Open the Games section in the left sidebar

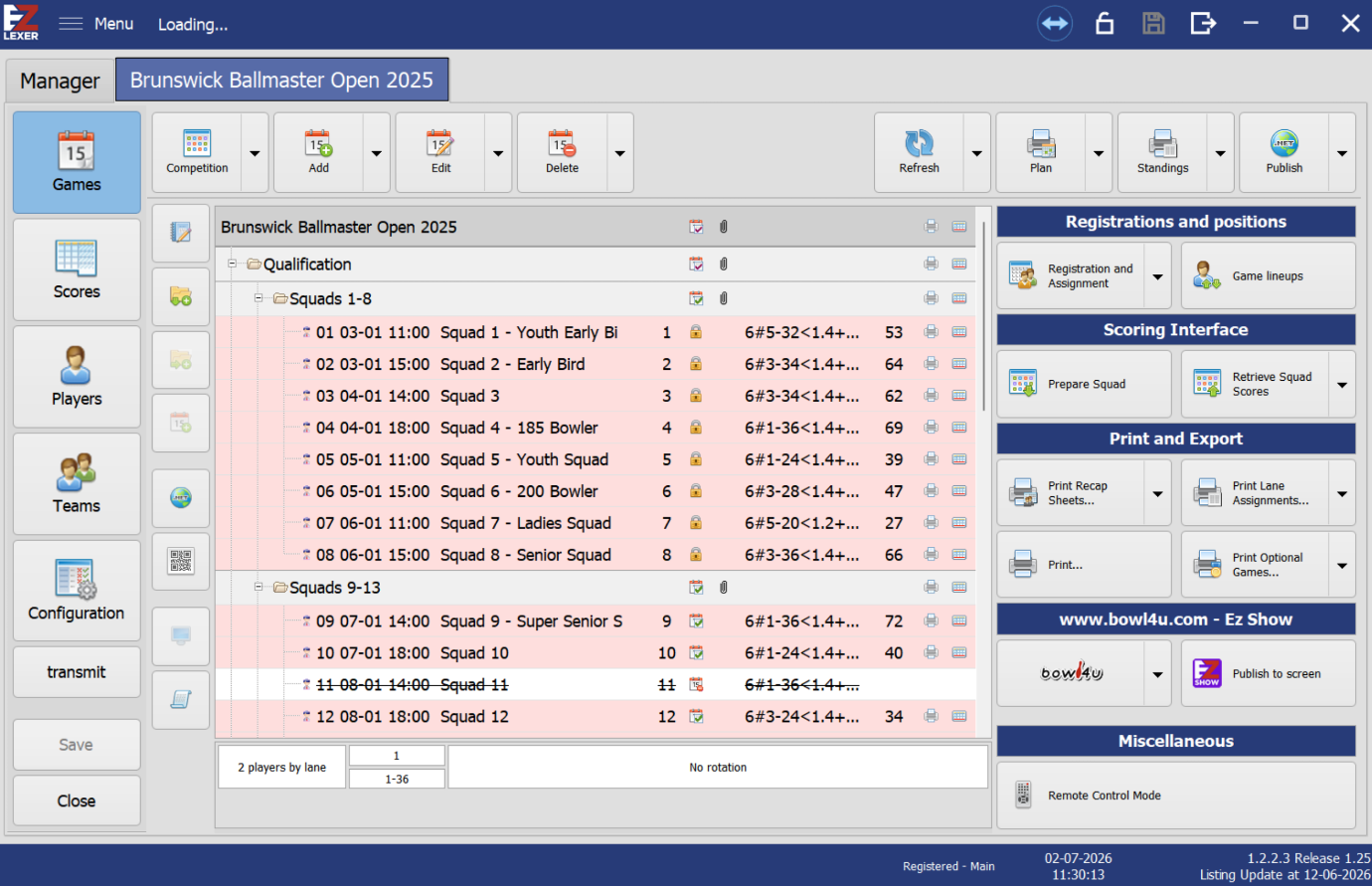point(77,162)
